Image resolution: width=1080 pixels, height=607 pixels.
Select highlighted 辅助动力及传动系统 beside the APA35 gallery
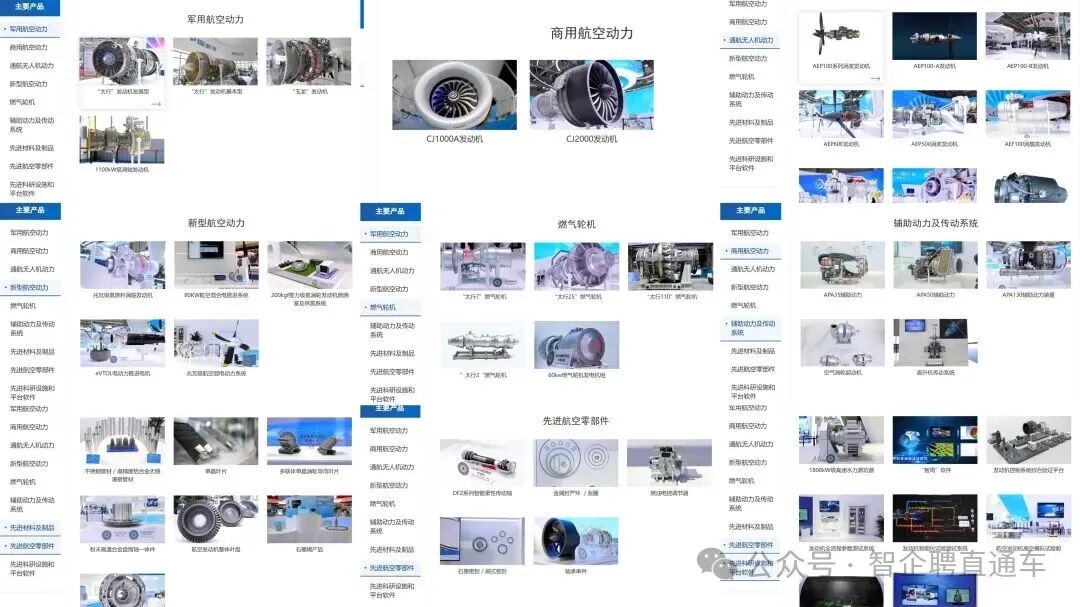(753, 328)
